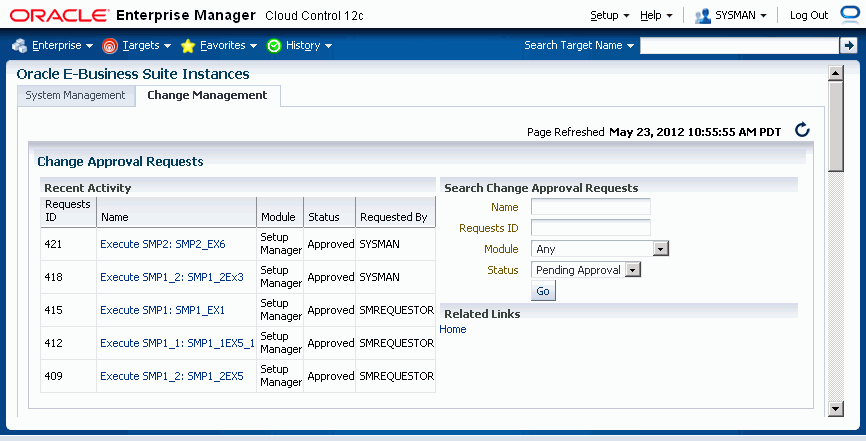Viewport: 866px width, 441px height.
Task: Click the Targets bullseye icon
Action: tap(110, 46)
